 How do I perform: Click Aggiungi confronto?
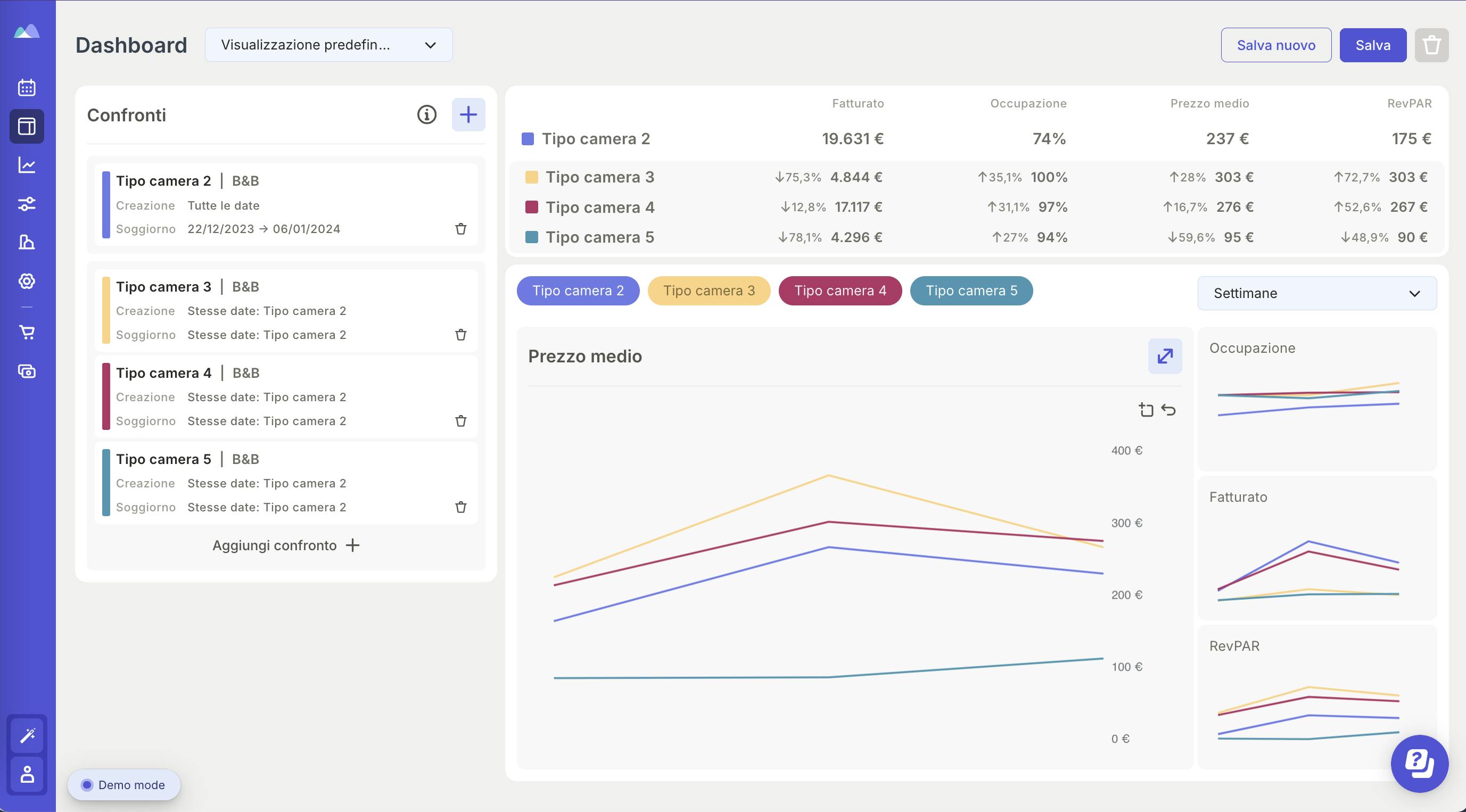pos(286,545)
